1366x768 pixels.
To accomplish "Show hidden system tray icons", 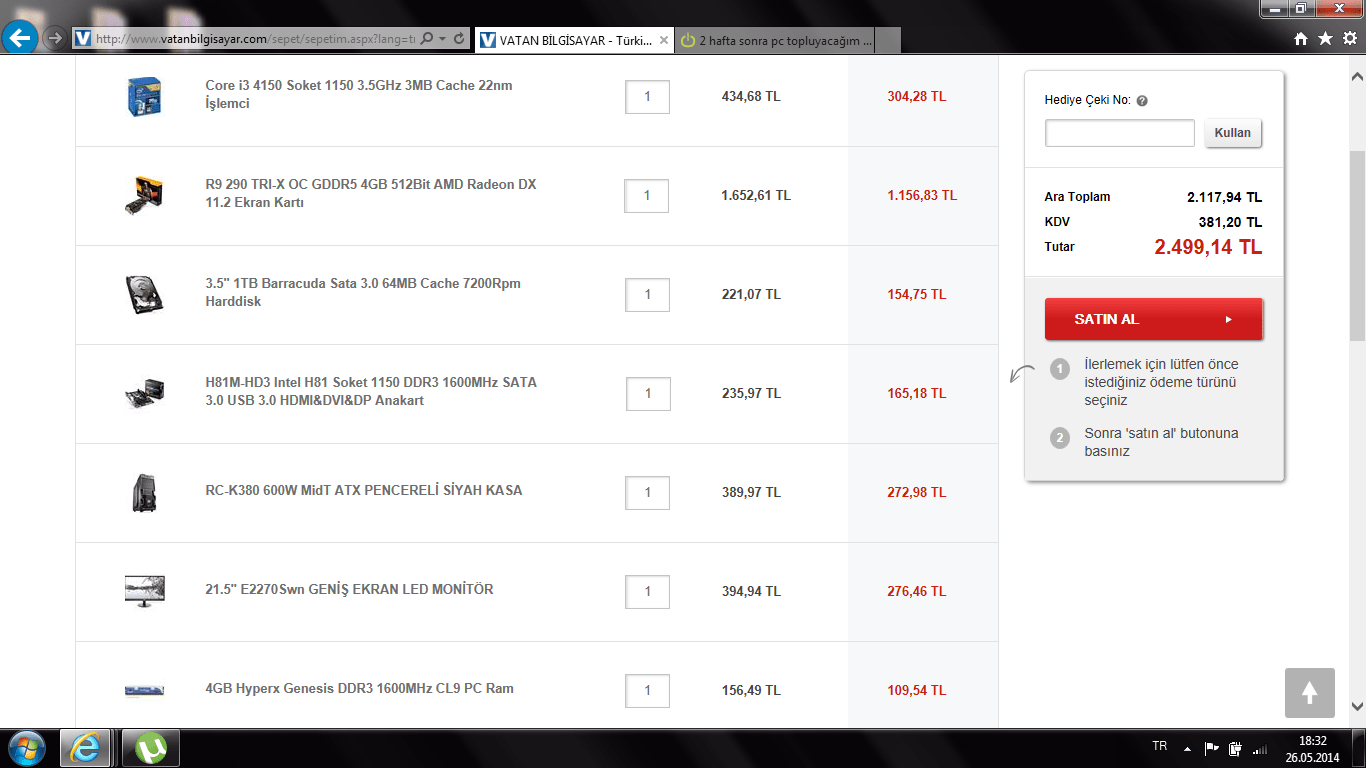I will 1187,747.
